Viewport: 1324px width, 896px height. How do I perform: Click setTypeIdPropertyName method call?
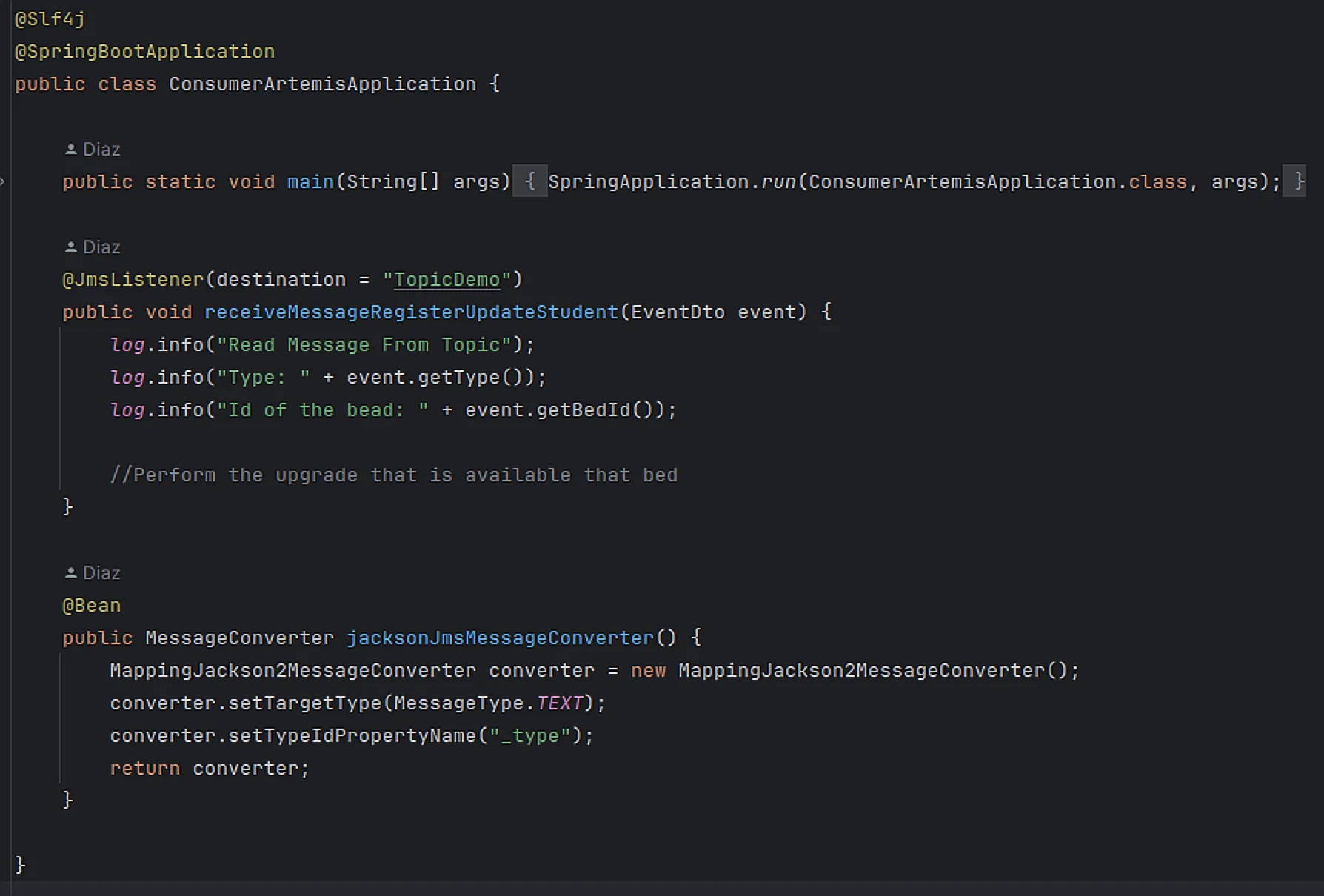point(352,736)
